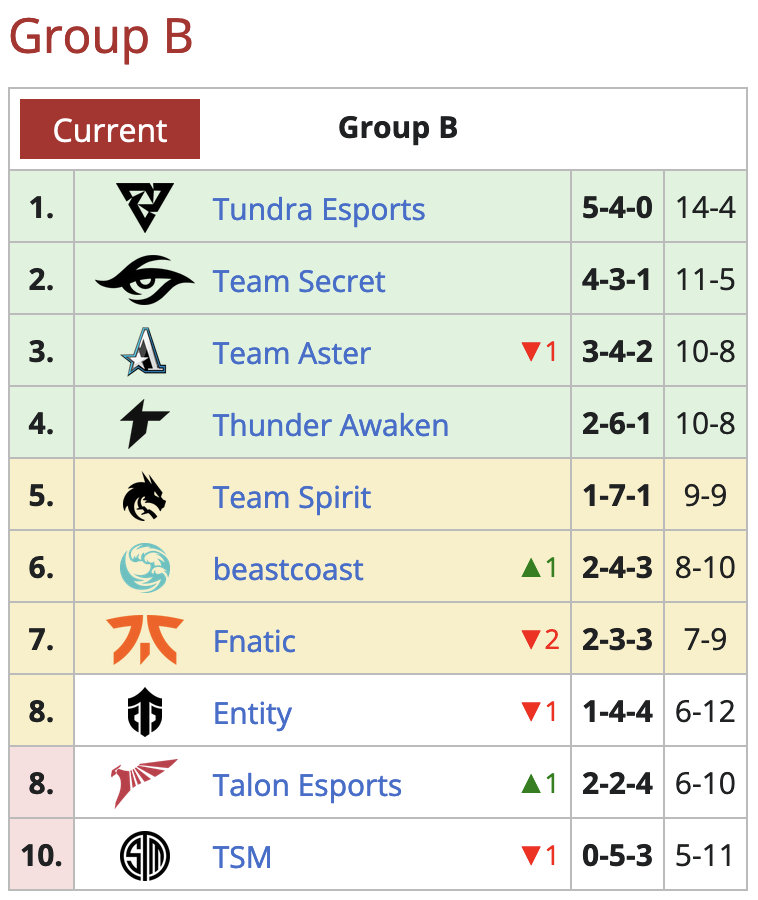Screen dimensions: 758x900
Task: Open the Talon Esports link
Action: [x=307, y=786]
